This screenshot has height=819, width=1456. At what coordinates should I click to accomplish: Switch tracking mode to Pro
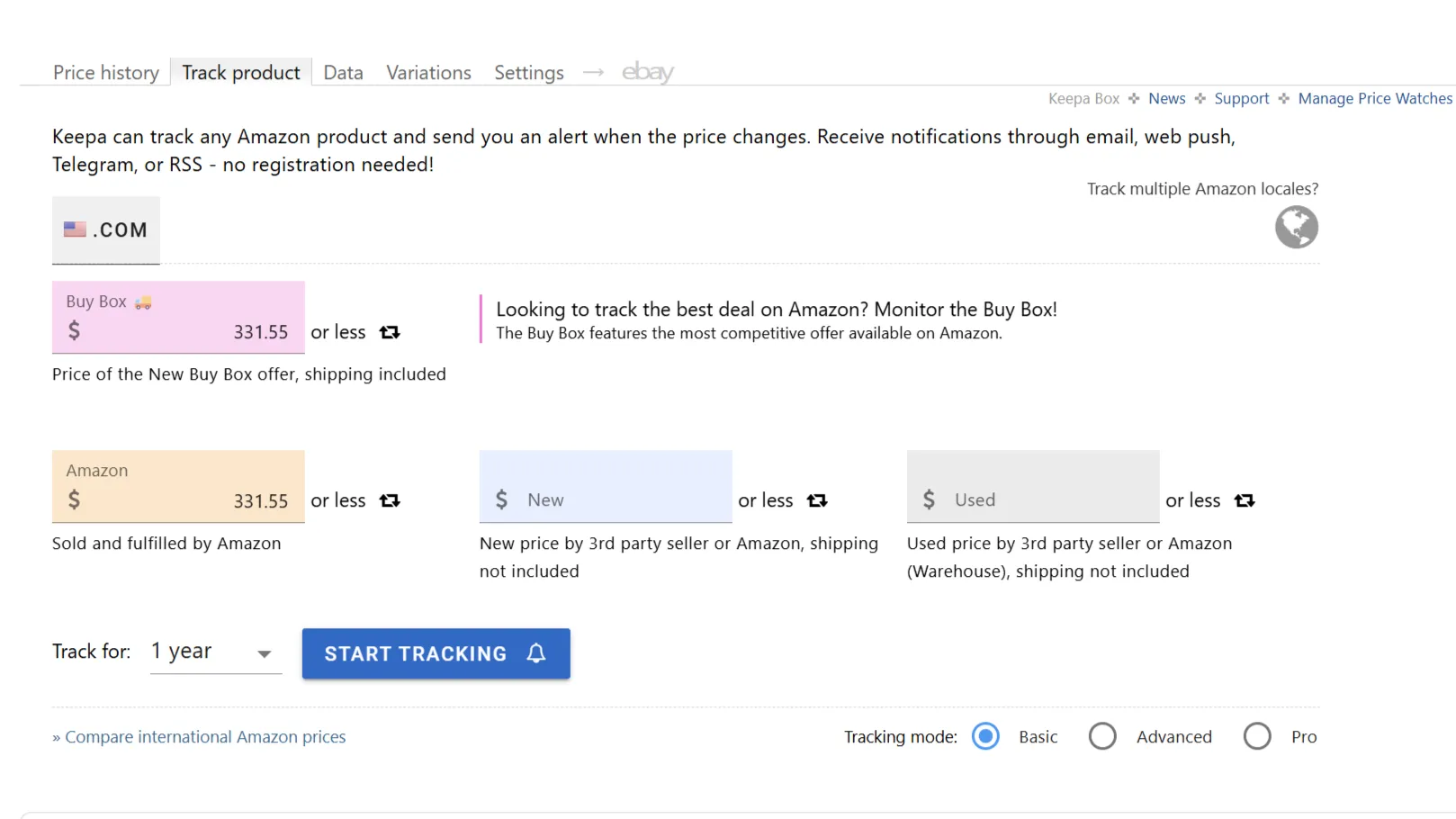point(1256,736)
